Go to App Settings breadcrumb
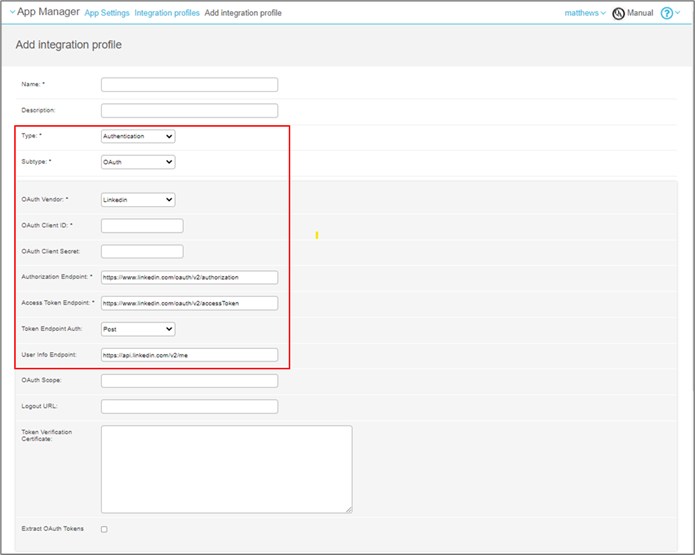The image size is (695, 555). 106,13
